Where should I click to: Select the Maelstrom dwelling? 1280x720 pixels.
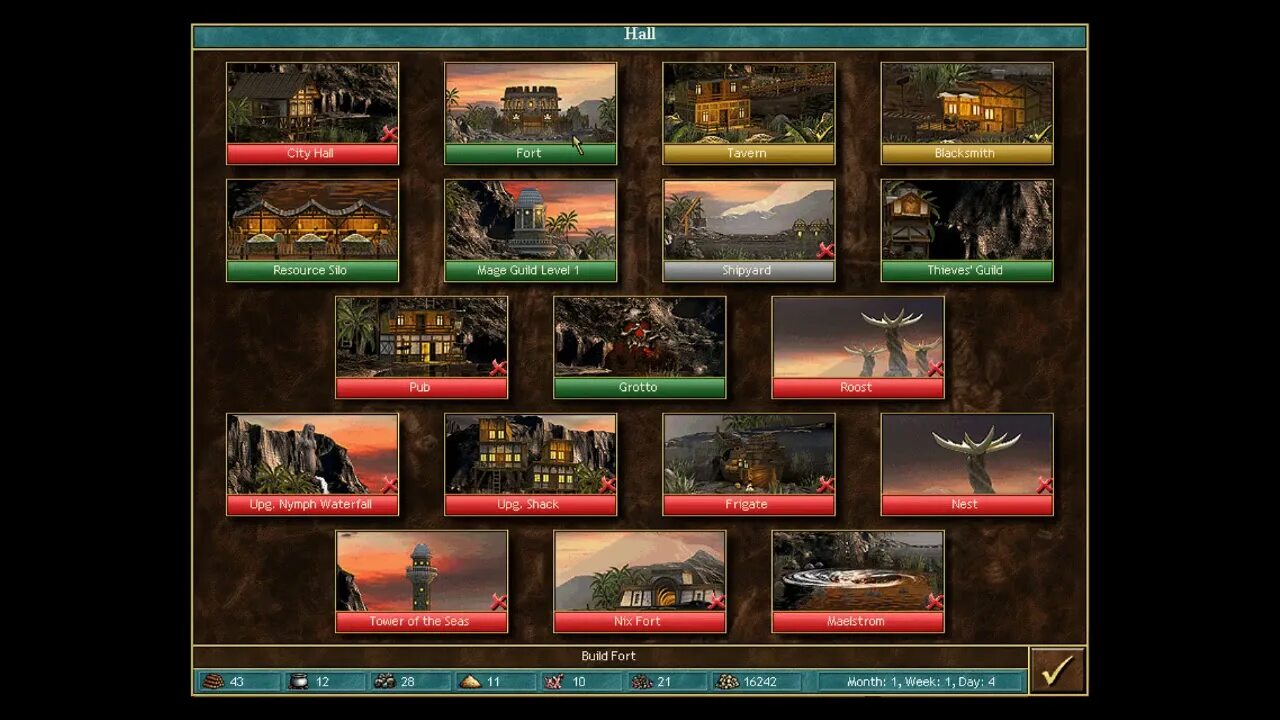[857, 581]
